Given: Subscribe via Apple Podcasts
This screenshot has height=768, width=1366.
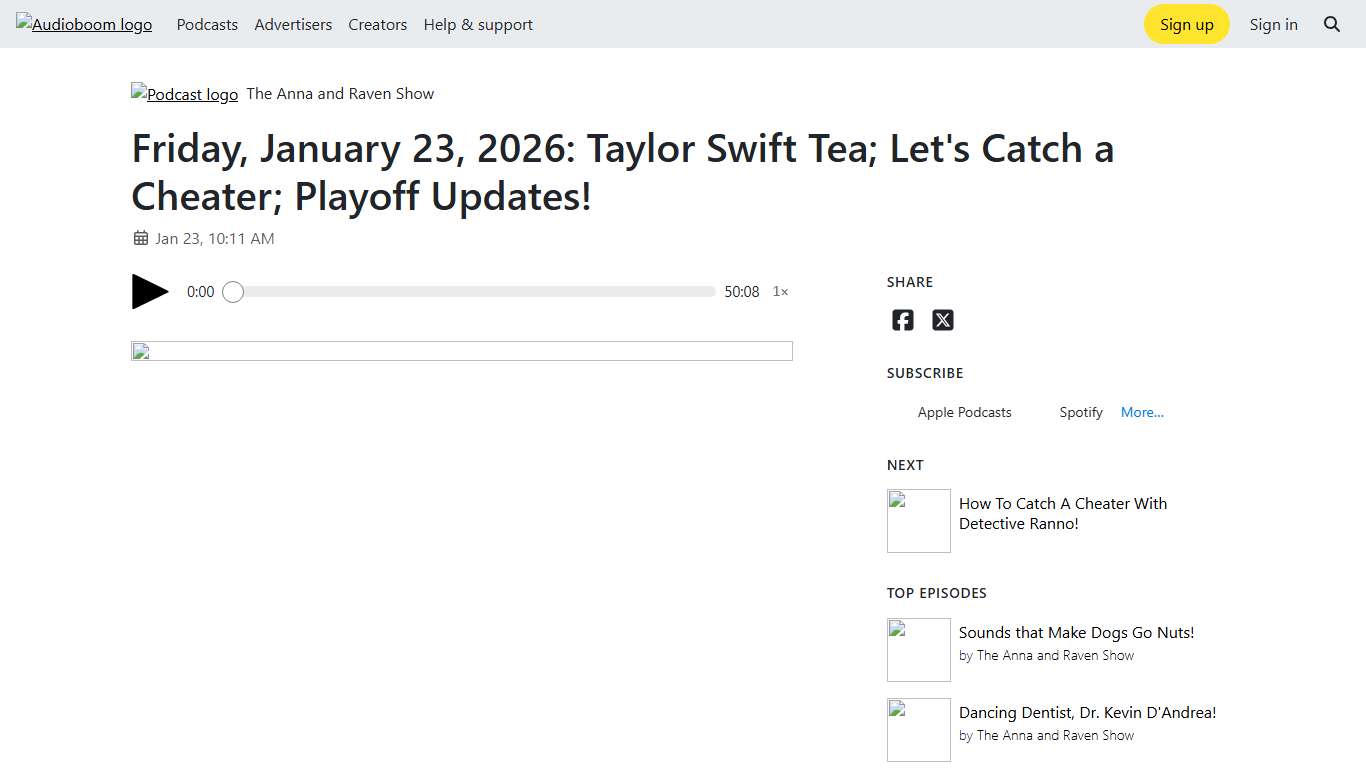Looking at the screenshot, I should click(964, 412).
